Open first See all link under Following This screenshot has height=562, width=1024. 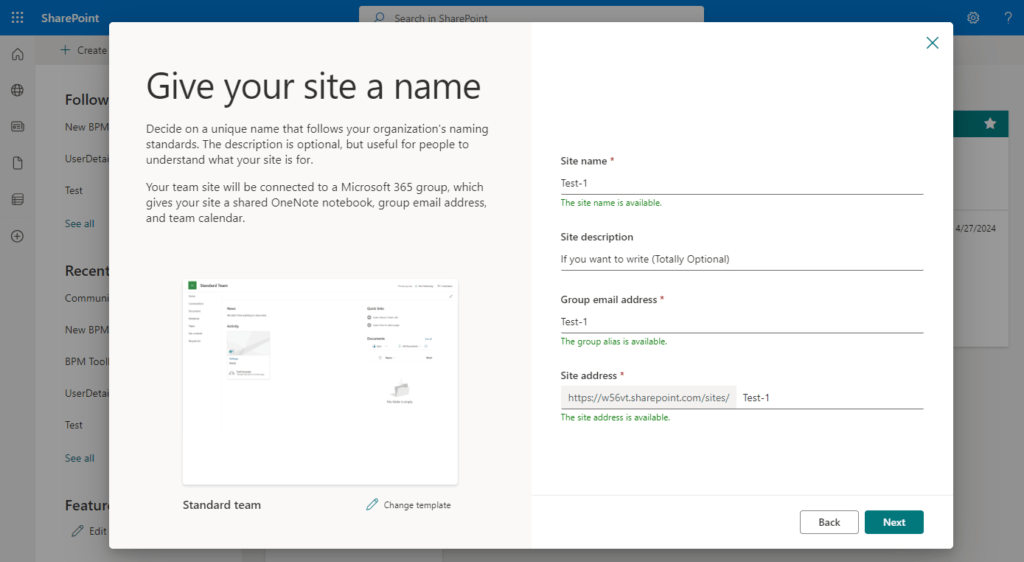click(80, 223)
